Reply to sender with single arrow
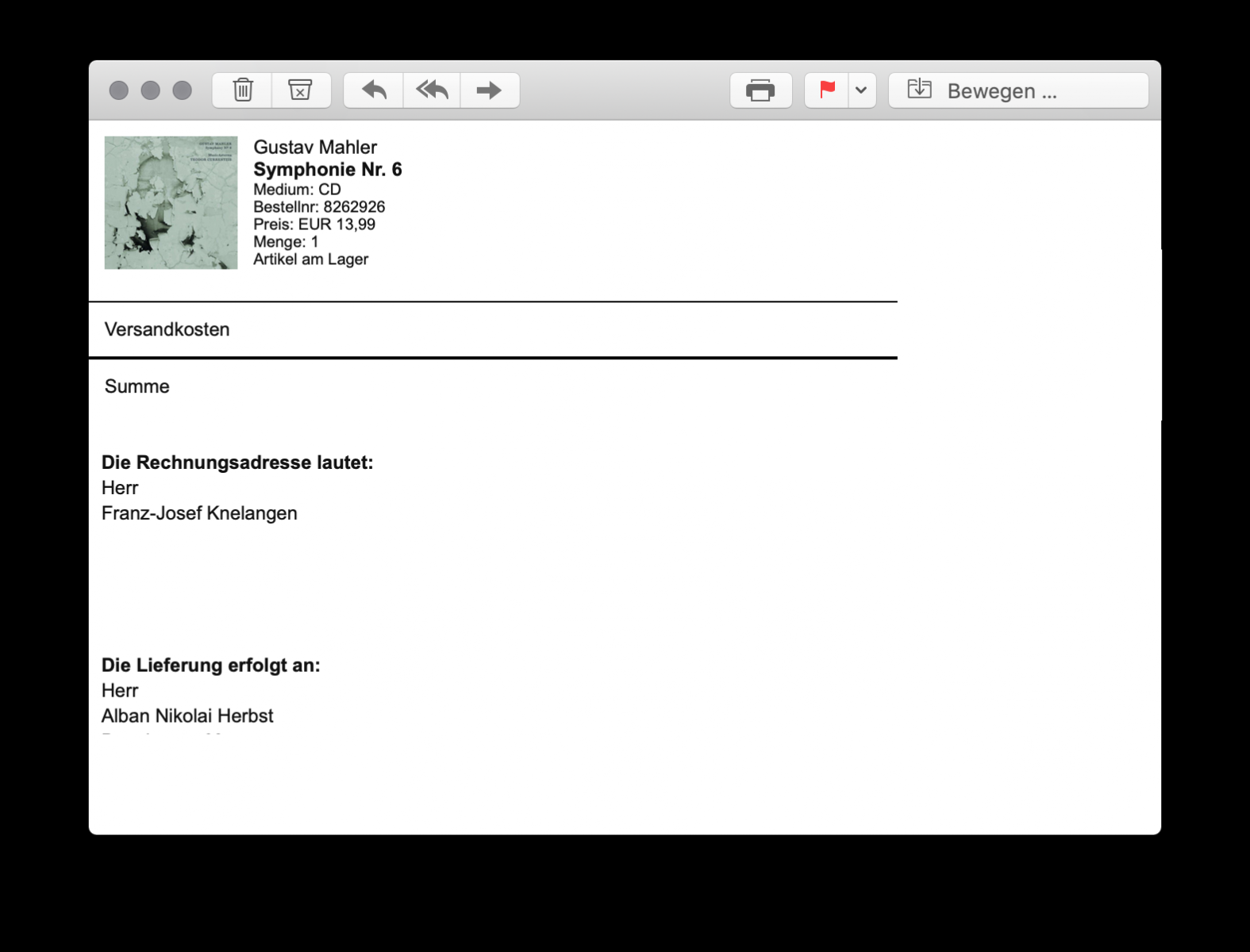1250x952 pixels. [373, 90]
